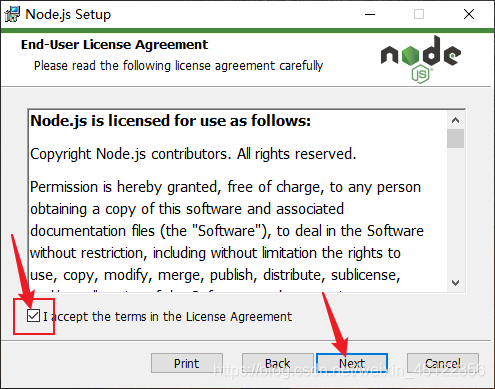Image resolution: width=495 pixels, height=389 pixels.
Task: Minimize the Node.js Setup window
Action: pyautogui.click(x=370, y=14)
